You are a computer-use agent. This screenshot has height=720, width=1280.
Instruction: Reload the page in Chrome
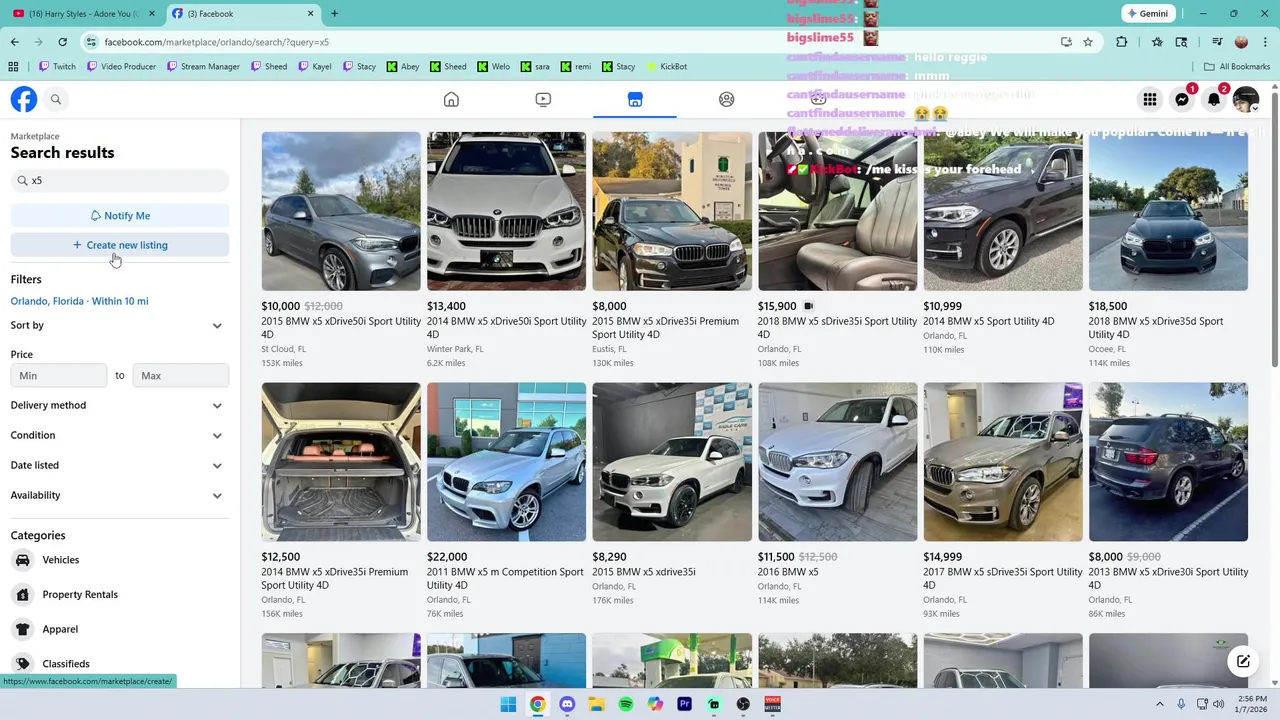coord(62,42)
